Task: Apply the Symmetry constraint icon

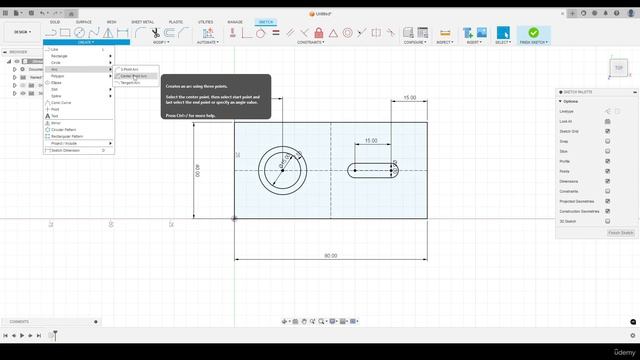Action: (376, 33)
